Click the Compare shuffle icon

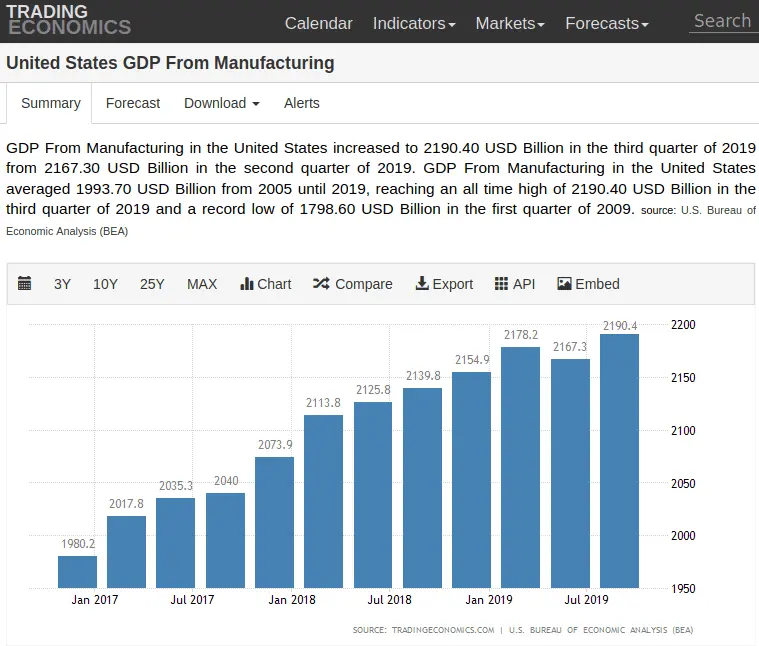point(321,284)
